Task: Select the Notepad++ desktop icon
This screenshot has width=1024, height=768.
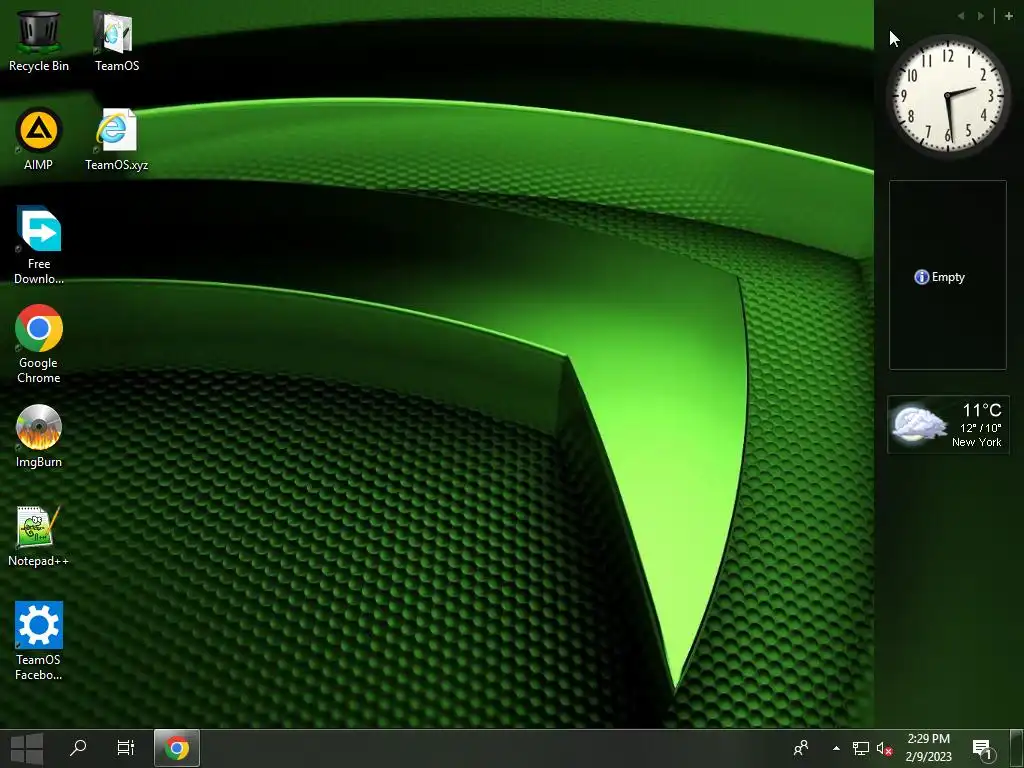Action: click(x=39, y=536)
